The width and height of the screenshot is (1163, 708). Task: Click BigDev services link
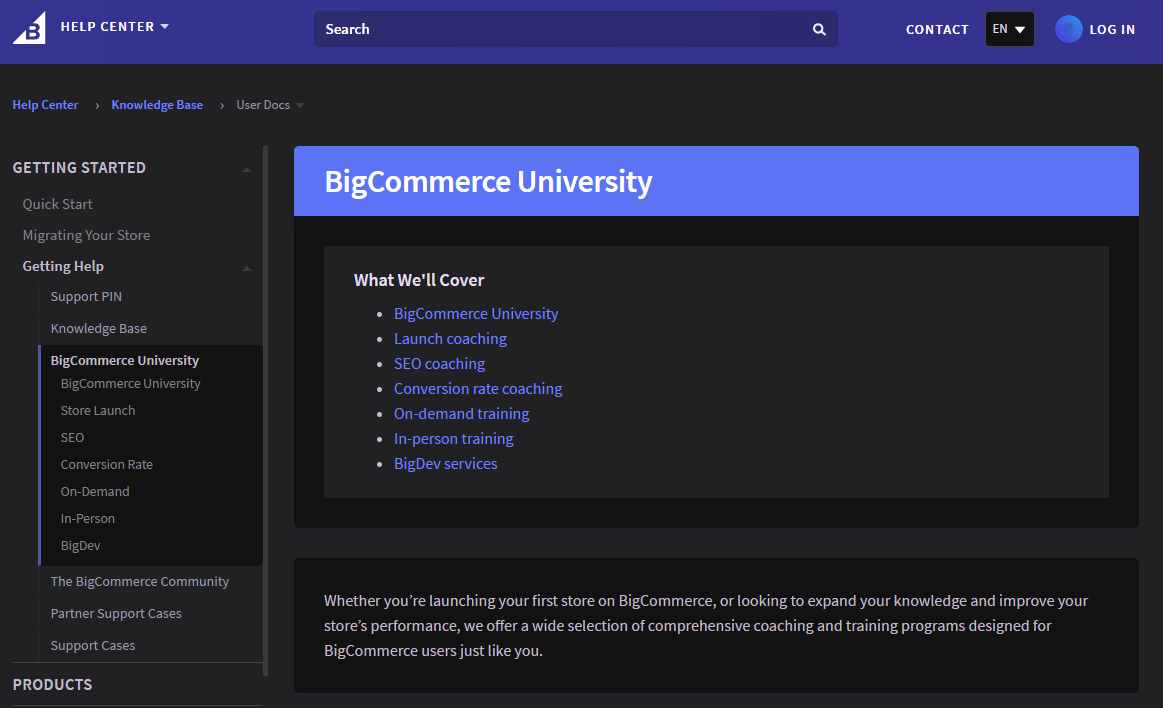[446, 464]
